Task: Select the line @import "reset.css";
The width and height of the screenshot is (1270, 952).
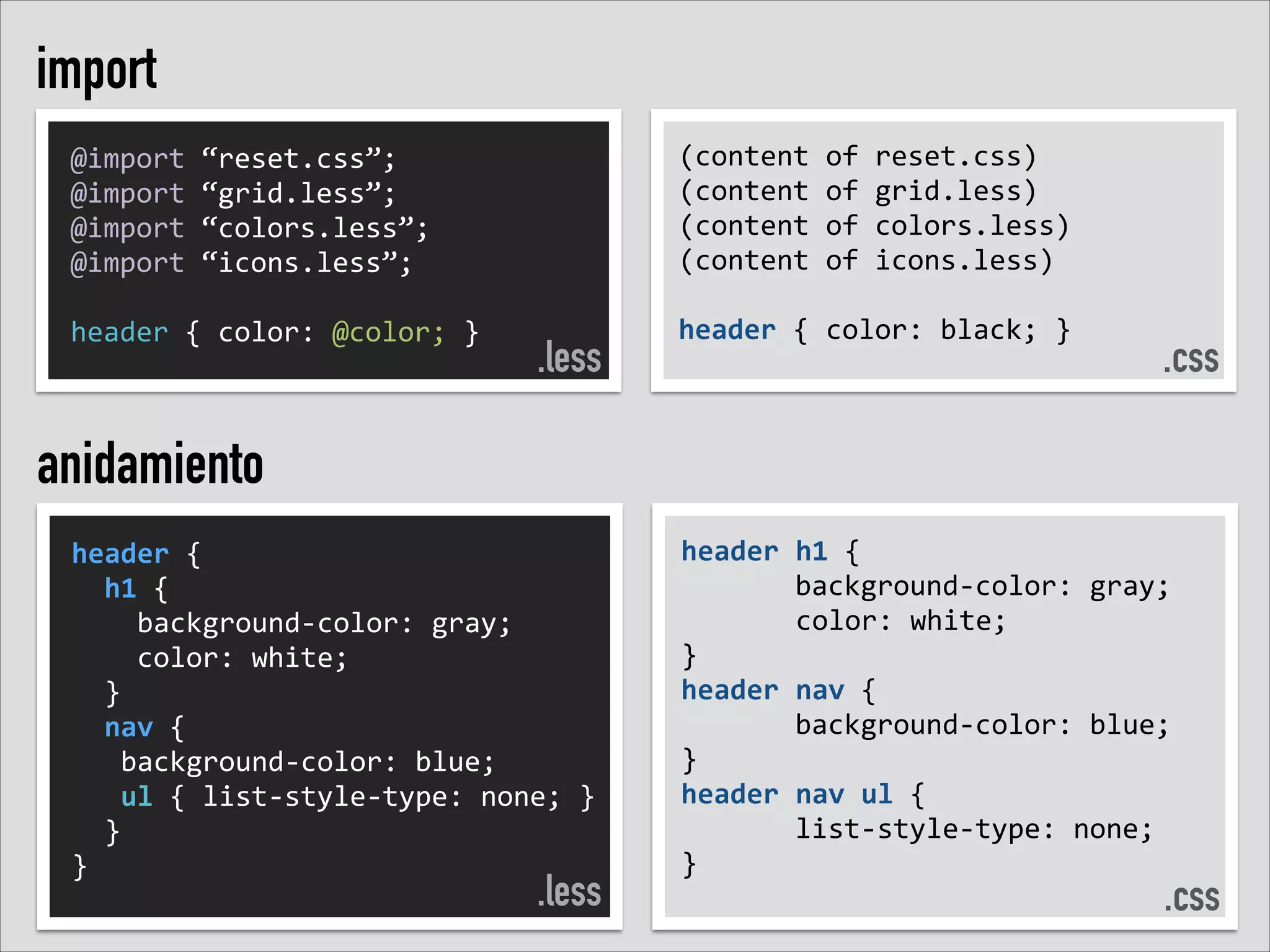Action: pos(233,159)
